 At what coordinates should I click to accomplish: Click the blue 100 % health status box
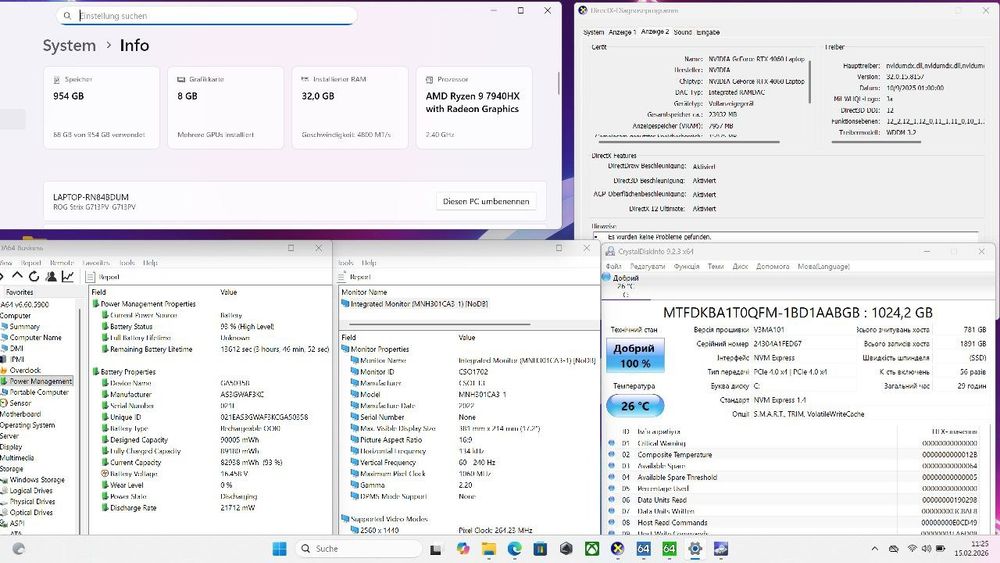[x=634, y=356]
